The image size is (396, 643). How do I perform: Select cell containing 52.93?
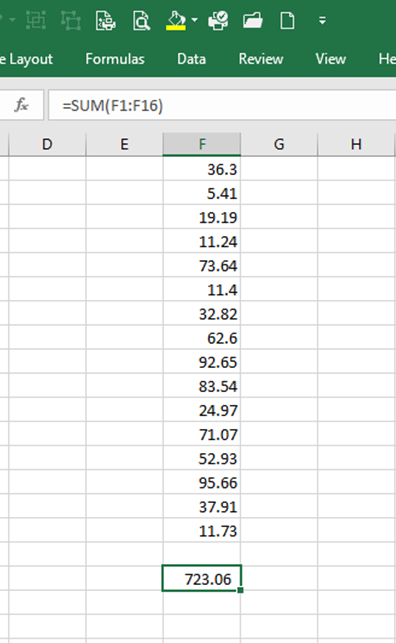[202, 458]
